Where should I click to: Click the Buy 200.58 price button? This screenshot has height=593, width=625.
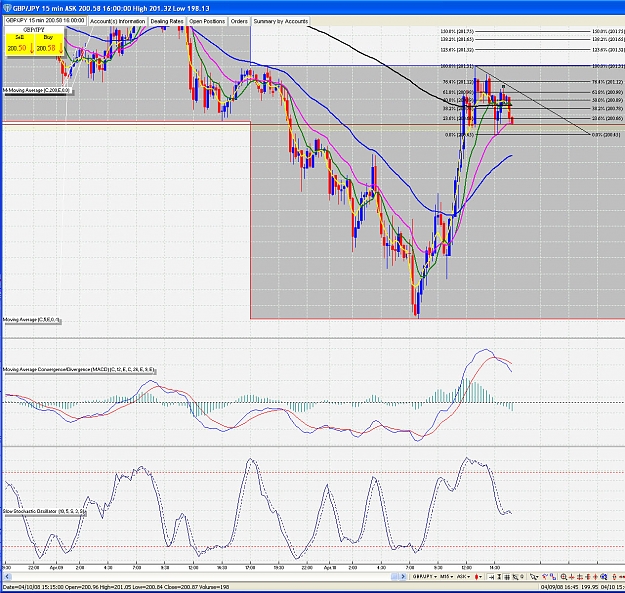point(49,45)
